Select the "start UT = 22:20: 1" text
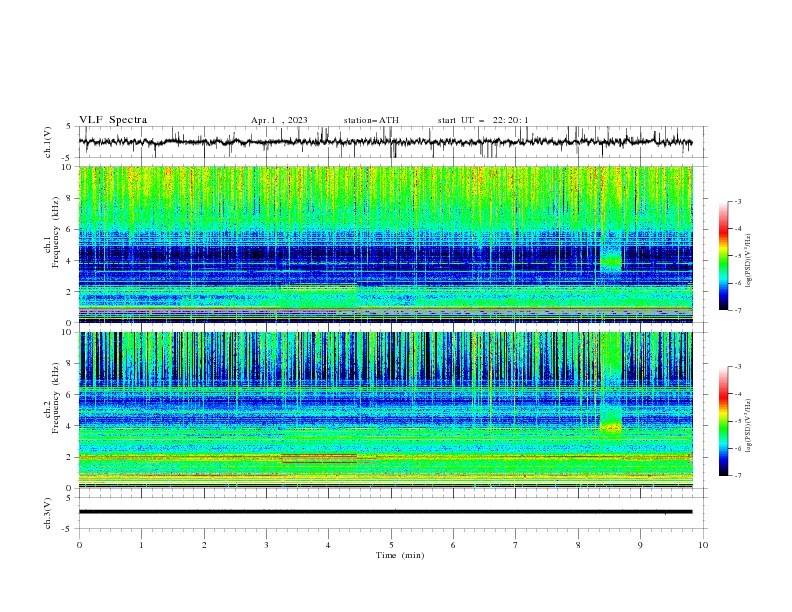Viewport: 792px width, 612px height. [483, 120]
